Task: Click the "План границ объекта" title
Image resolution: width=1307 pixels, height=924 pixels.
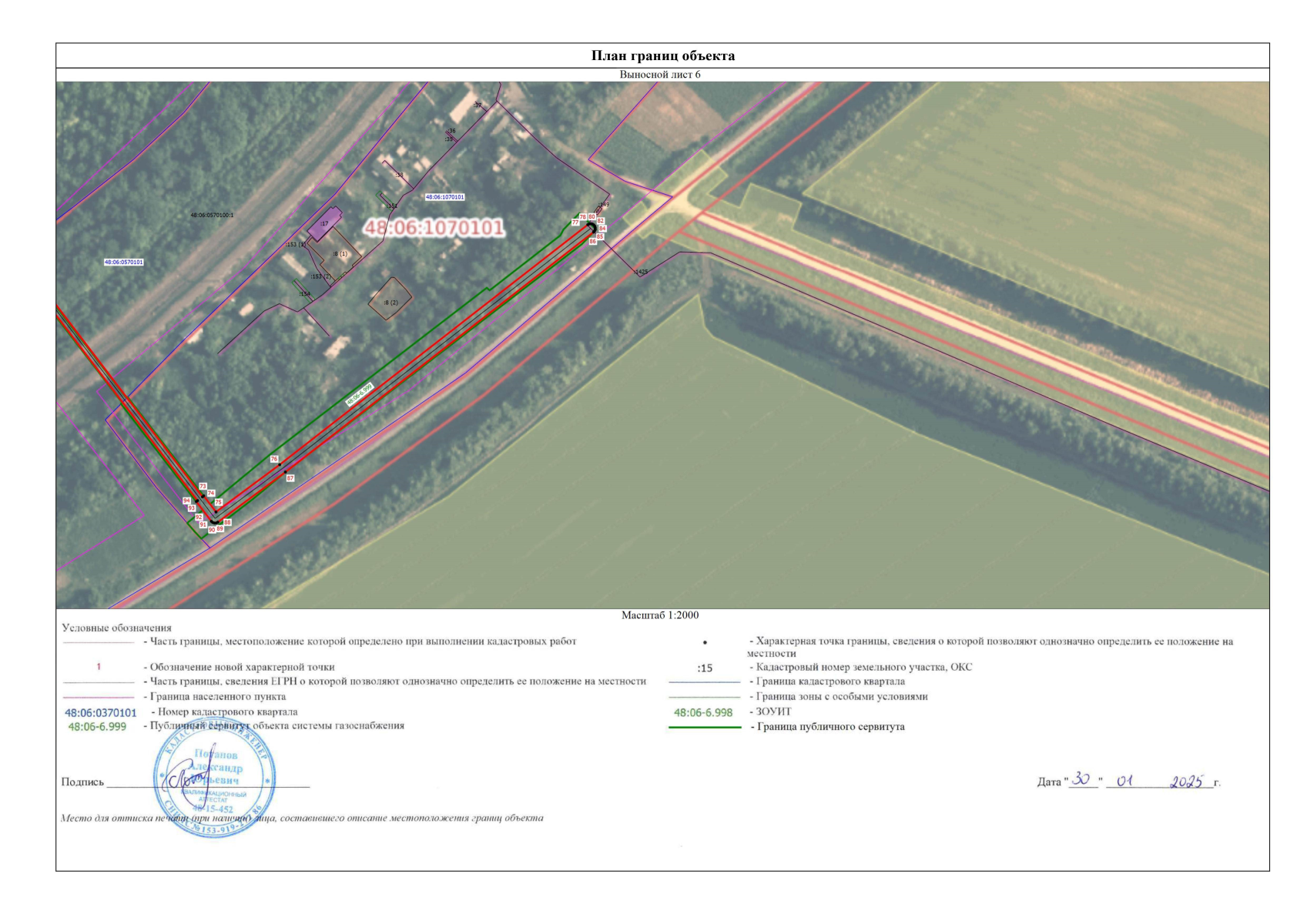Action: point(662,55)
